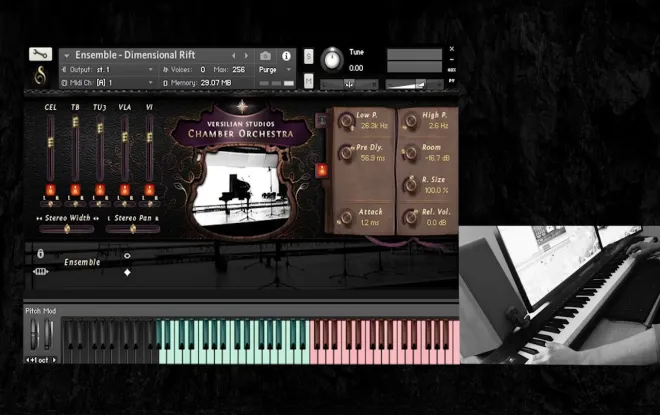This screenshot has width=660, height=415.
Task: Click the CEL volume fader
Action: (51, 142)
